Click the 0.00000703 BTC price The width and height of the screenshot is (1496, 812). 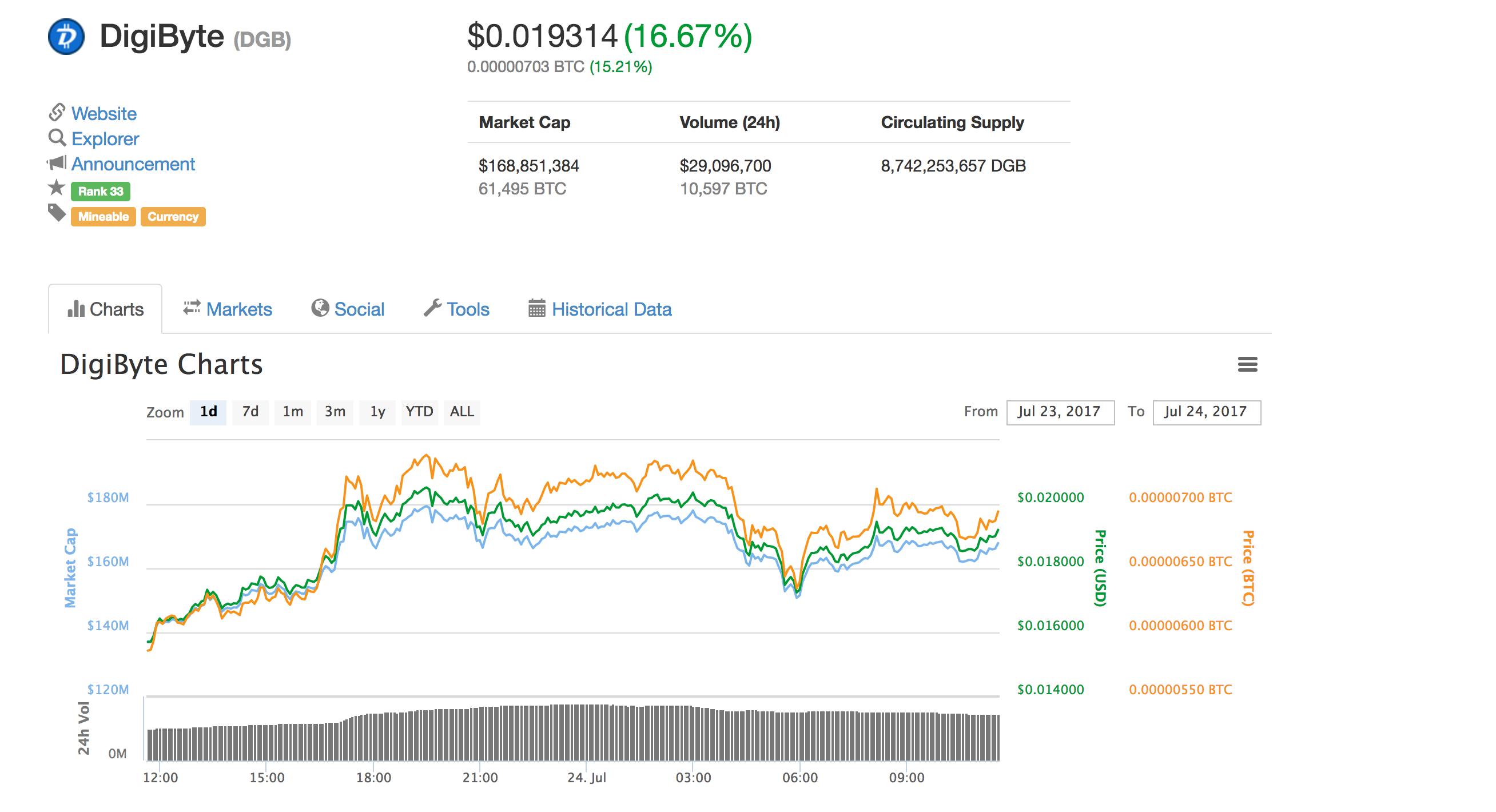[x=526, y=67]
